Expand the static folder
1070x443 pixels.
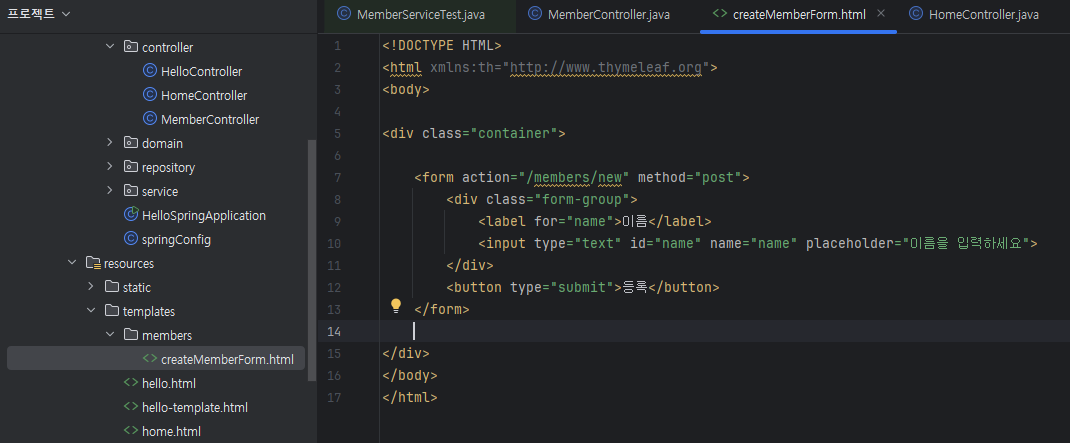[91, 287]
